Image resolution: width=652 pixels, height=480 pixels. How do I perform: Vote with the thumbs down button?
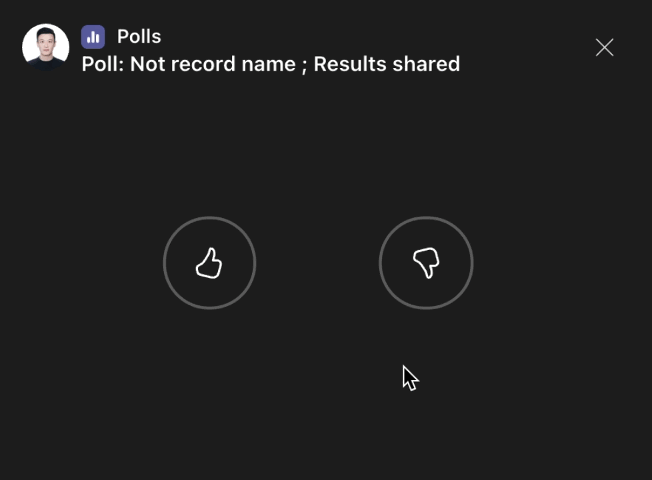(426, 263)
